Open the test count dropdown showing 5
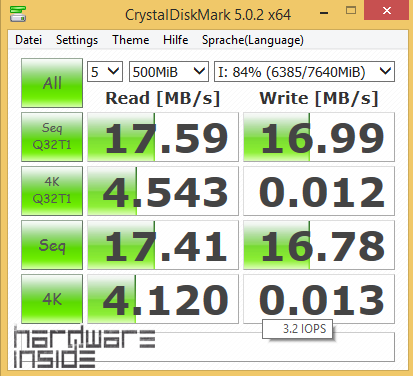 [x=105, y=72]
